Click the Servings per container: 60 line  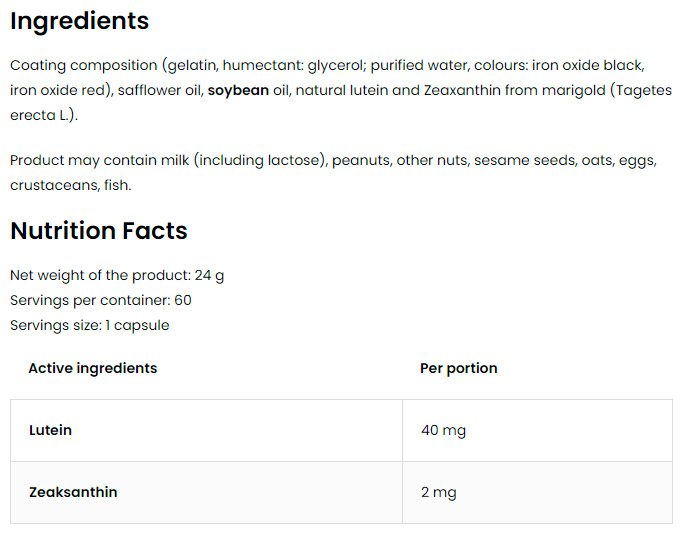coord(101,300)
